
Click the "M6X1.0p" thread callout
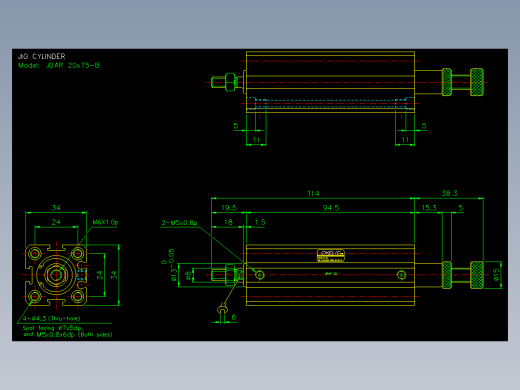point(105,222)
